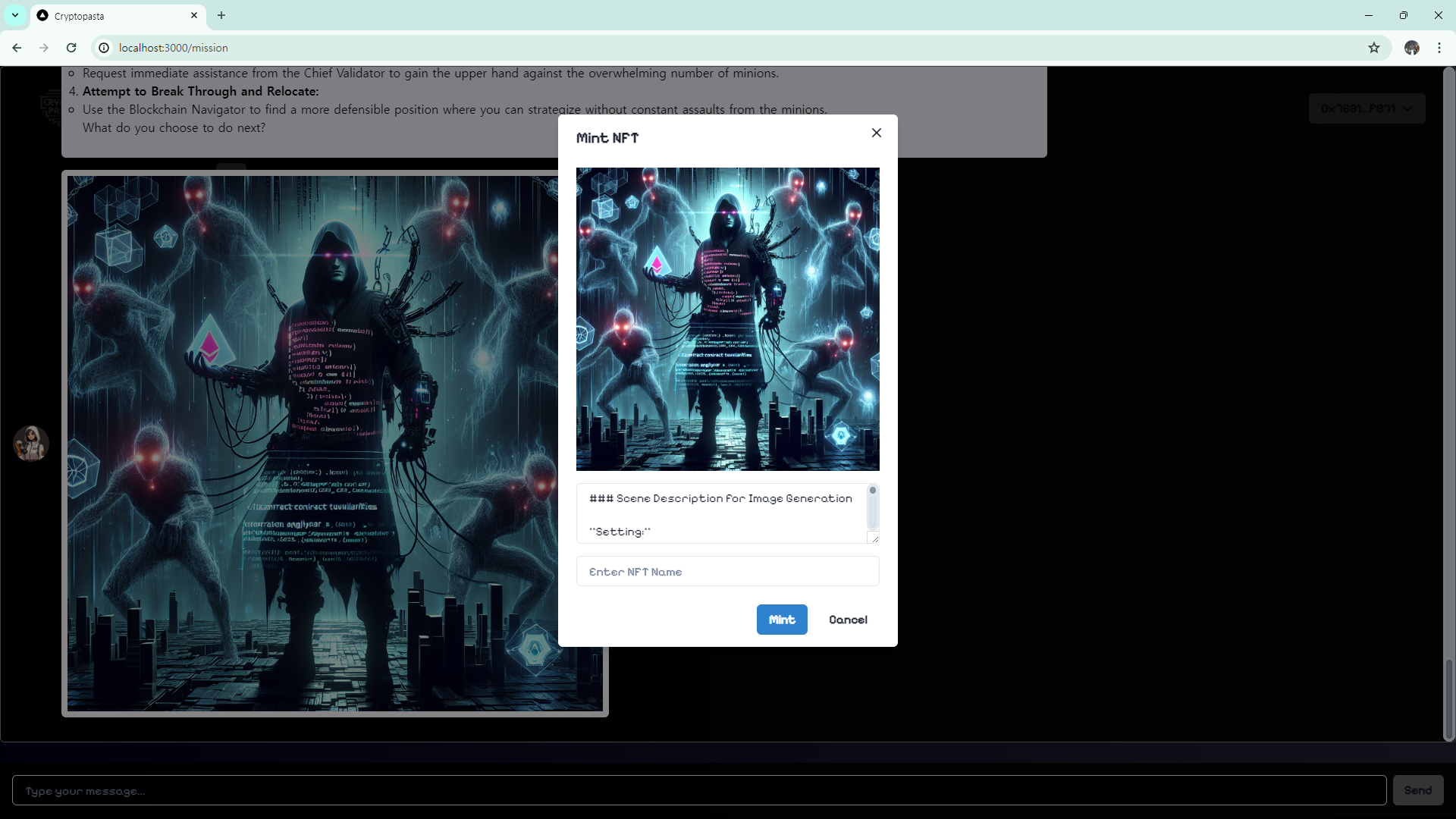Reload the page
This screenshot has height=819, width=1456.
71,48
